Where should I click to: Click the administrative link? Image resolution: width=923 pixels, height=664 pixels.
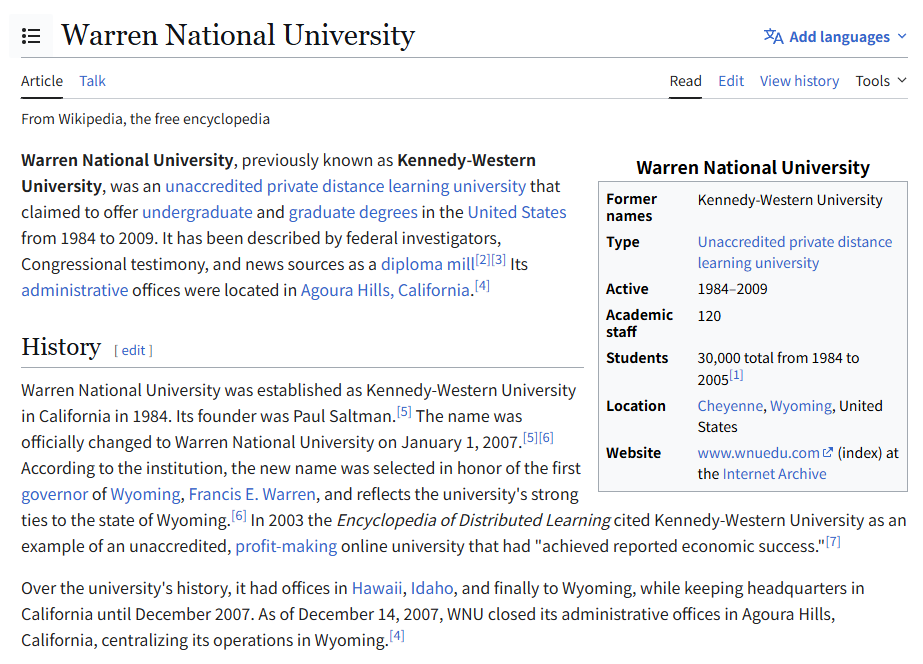75,290
